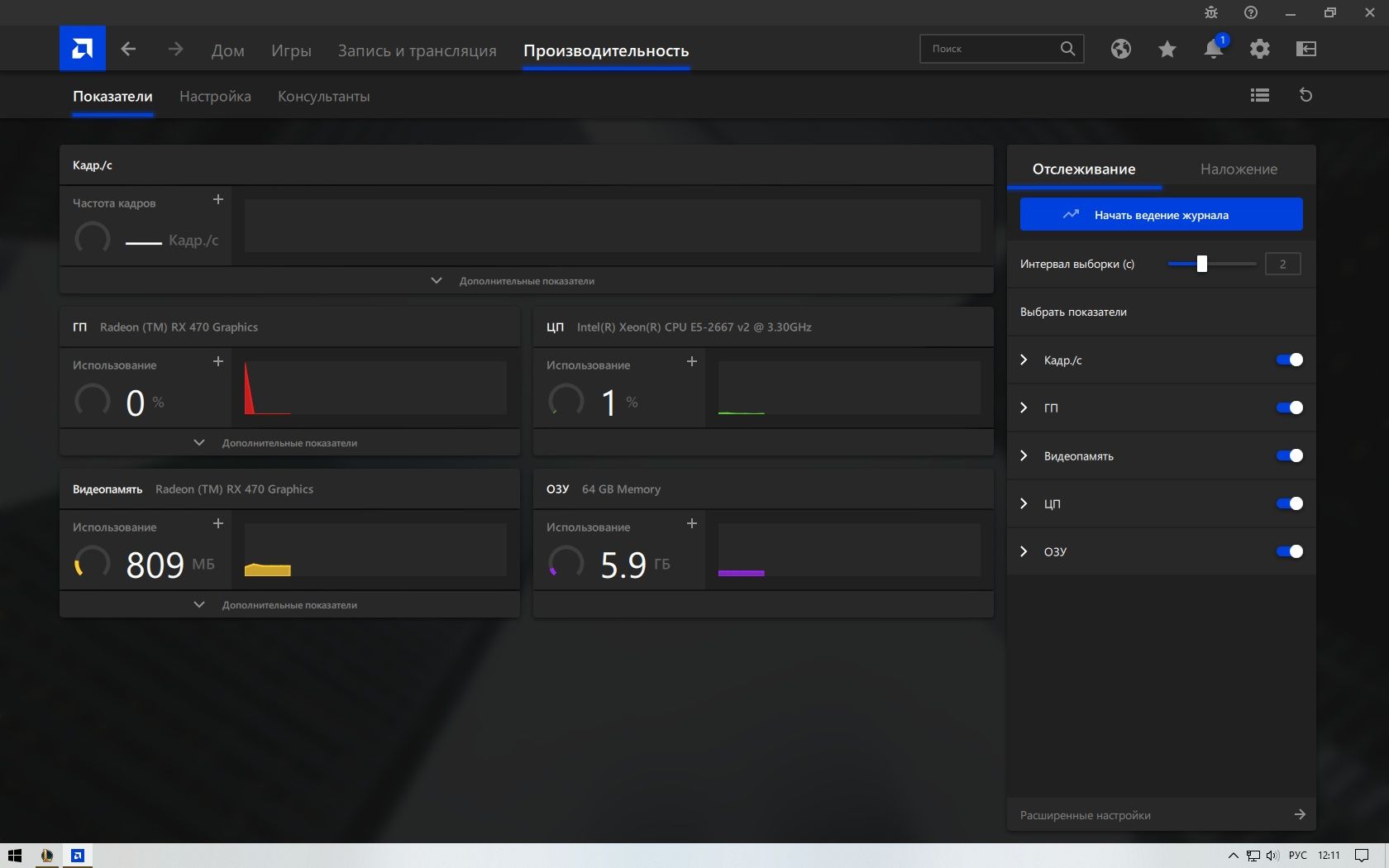Toggle Кадр./с metric tracking switch

(x=1289, y=360)
